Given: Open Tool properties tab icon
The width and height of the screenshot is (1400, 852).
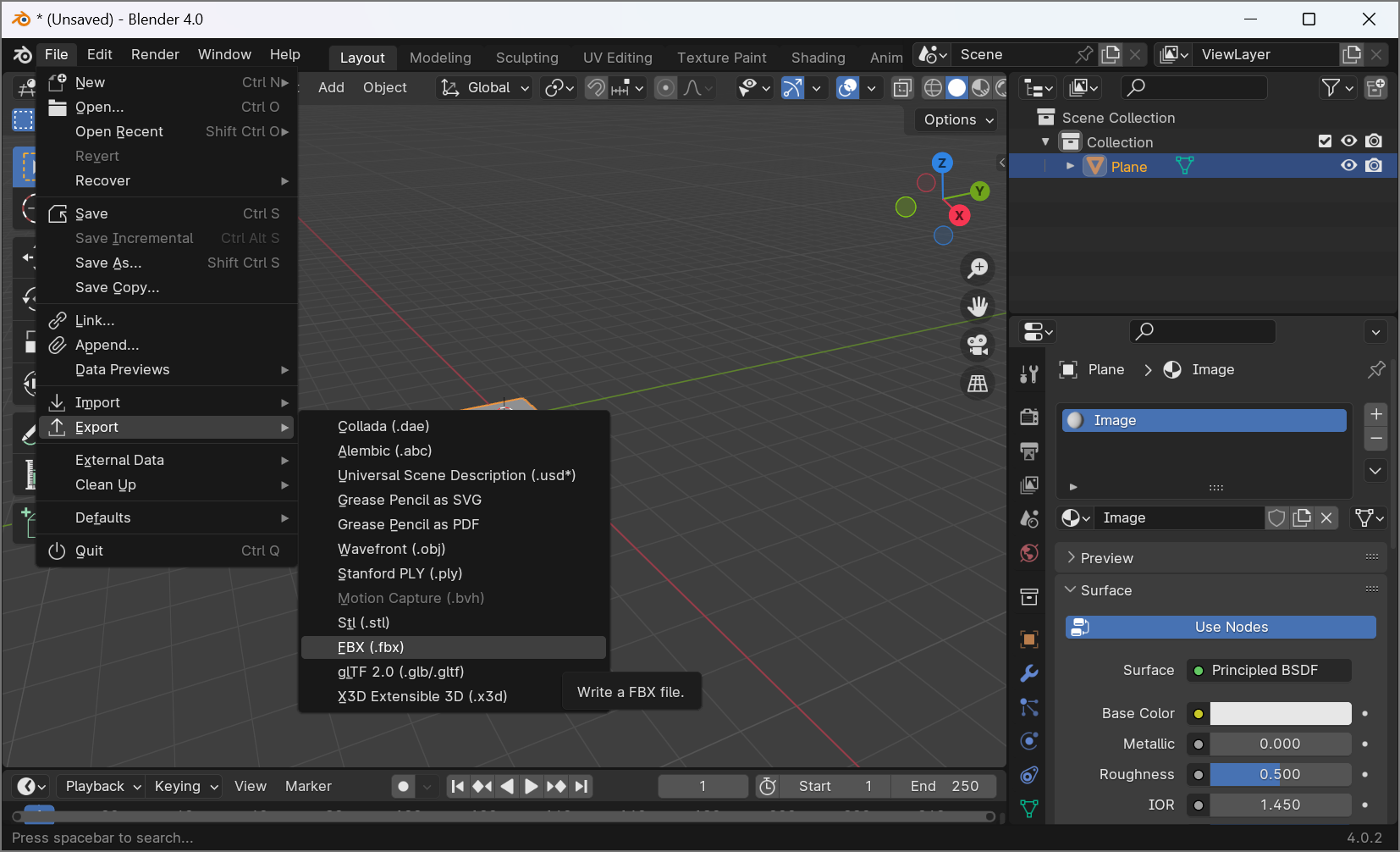Looking at the screenshot, I should (x=1029, y=373).
